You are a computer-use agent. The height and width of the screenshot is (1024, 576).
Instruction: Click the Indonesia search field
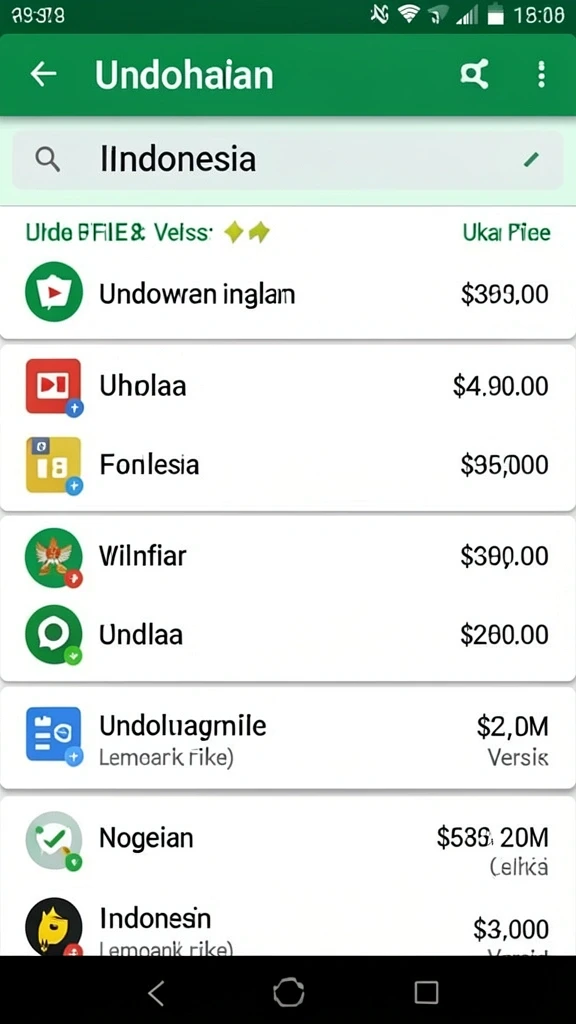pos(287,160)
